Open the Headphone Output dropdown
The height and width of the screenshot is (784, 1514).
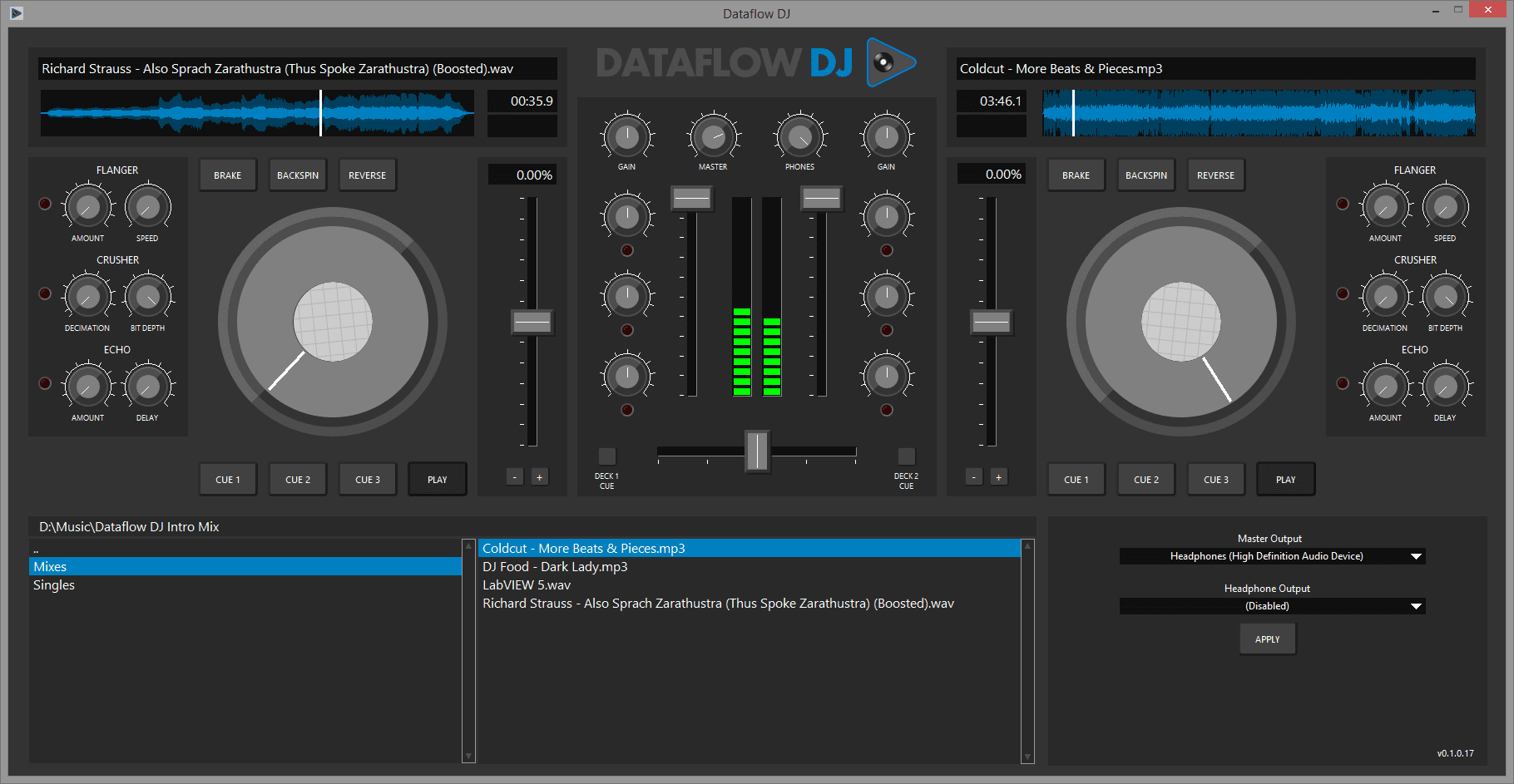click(x=1272, y=606)
